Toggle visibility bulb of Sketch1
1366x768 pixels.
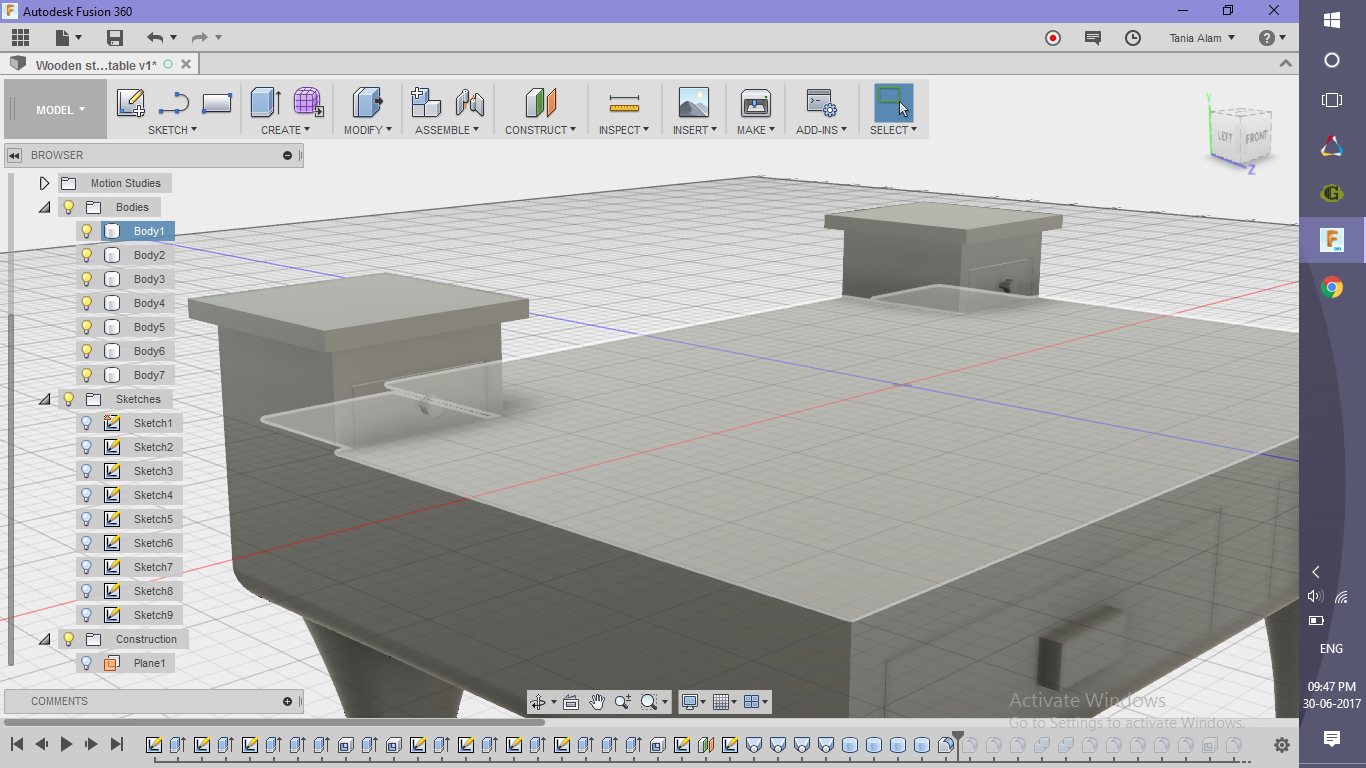86,423
